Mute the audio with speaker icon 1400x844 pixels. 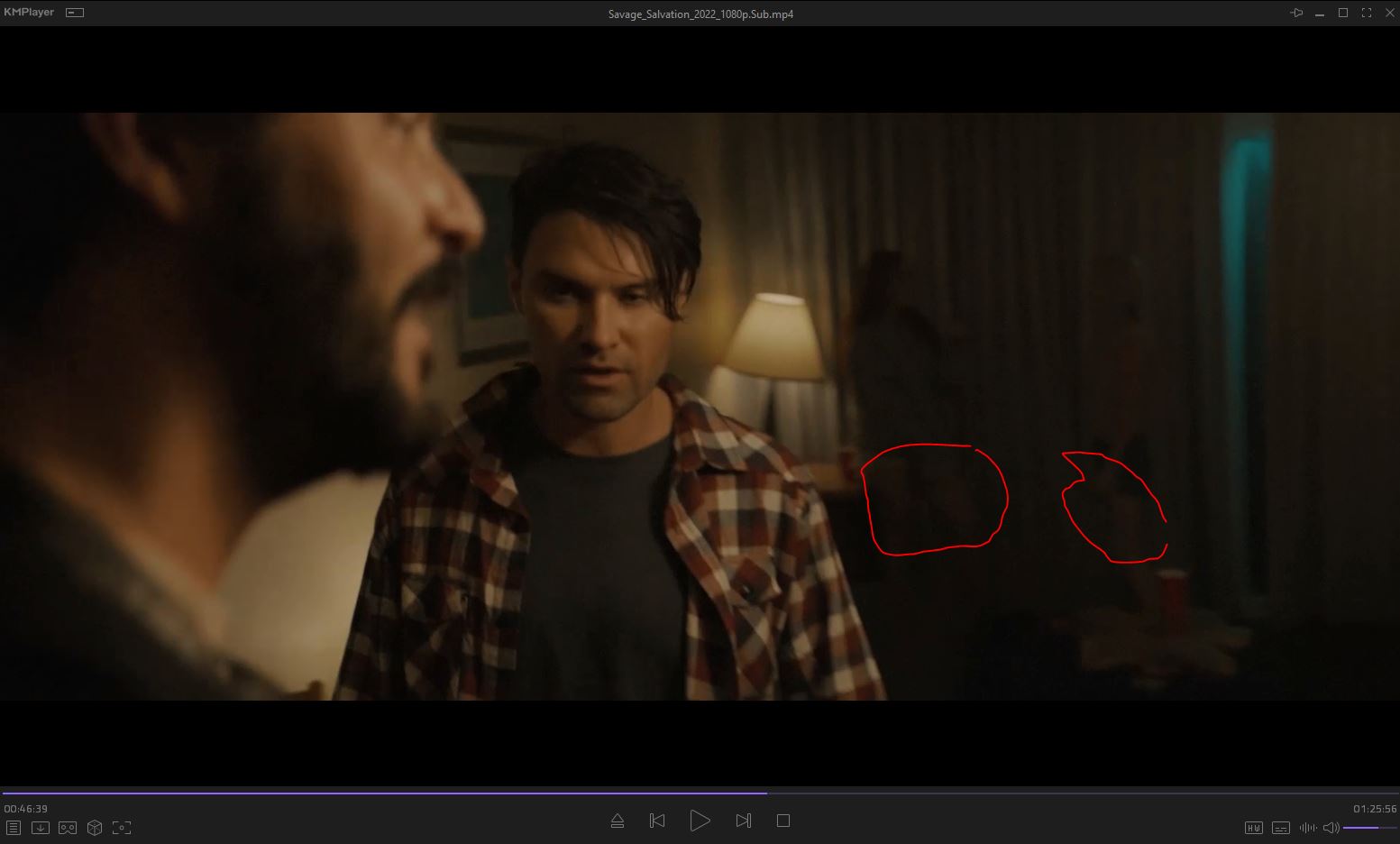pyautogui.click(x=1331, y=828)
